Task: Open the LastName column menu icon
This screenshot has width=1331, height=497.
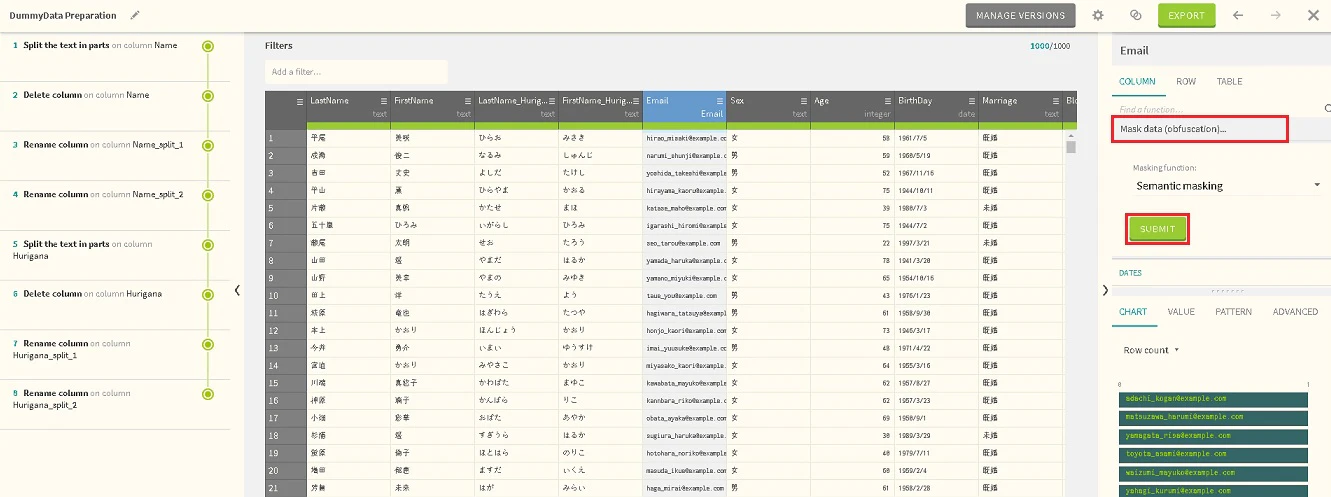Action: (384, 101)
